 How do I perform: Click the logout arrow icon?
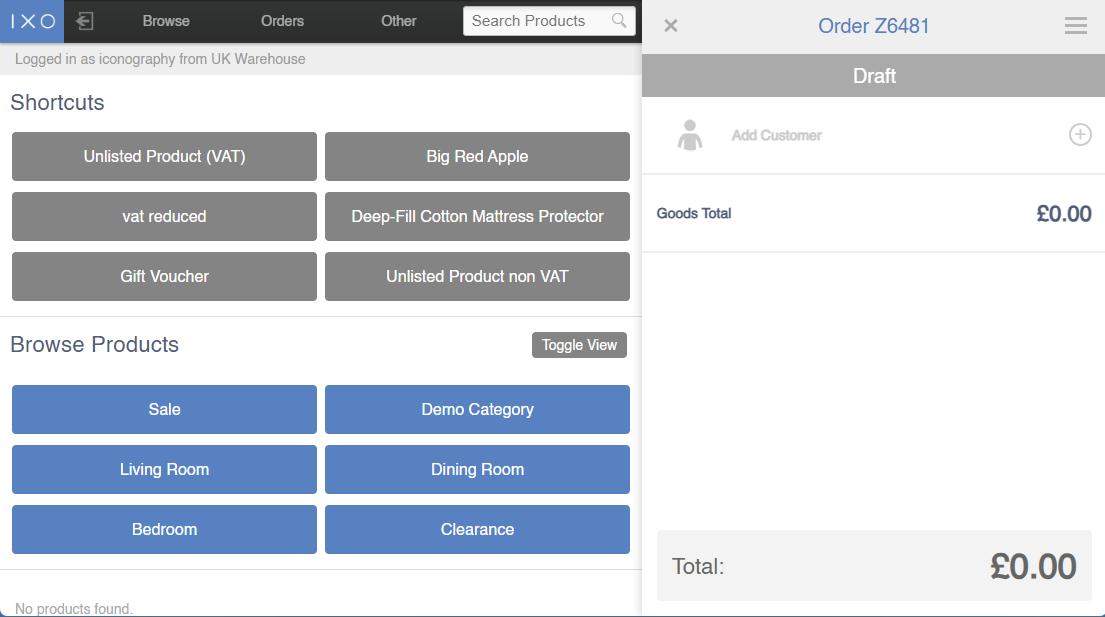(x=85, y=21)
